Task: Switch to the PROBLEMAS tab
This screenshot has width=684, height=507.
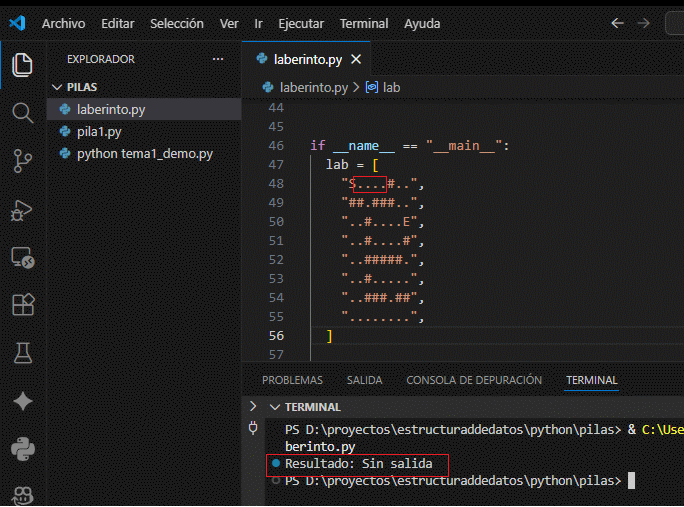Action: point(292,380)
